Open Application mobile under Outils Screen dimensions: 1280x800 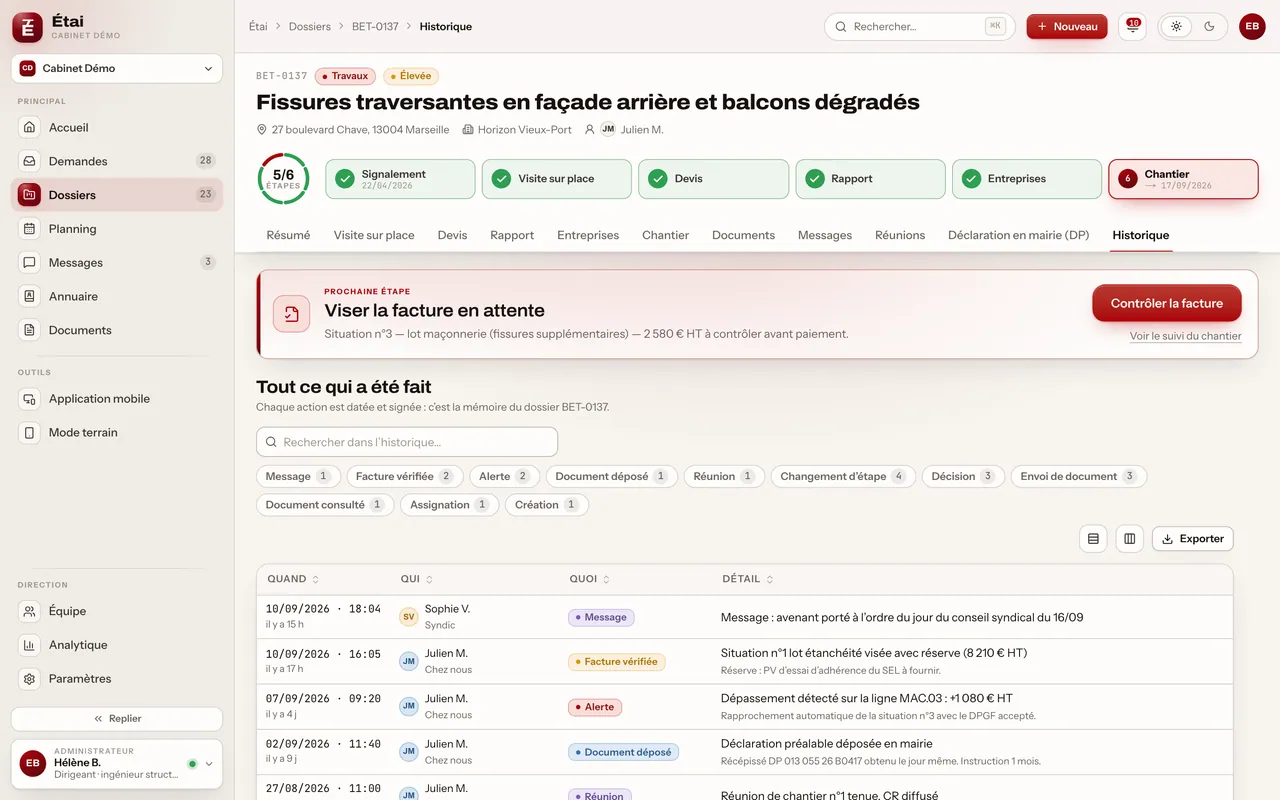(117, 399)
